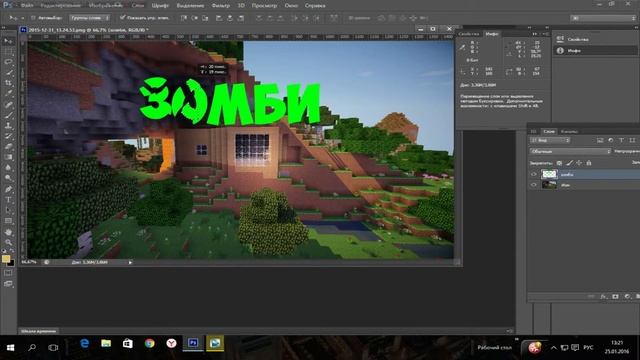Click the background color swatch
Viewport: 640px width, 360px height.
(x=11, y=263)
